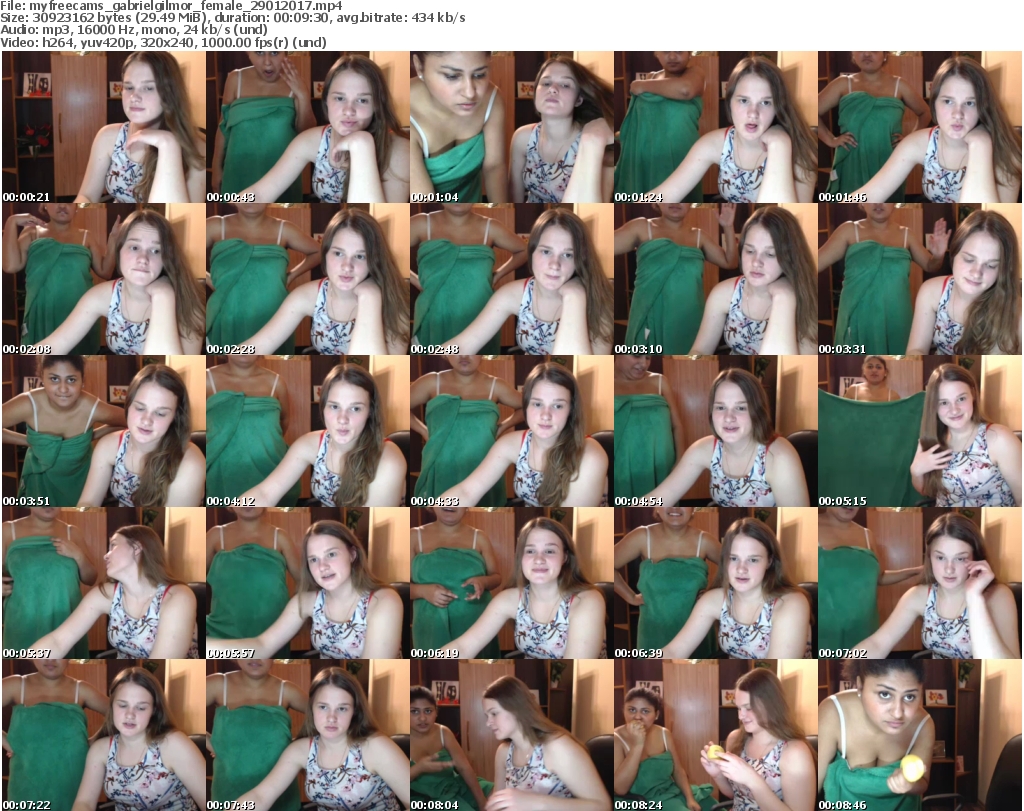Click the frame at 00:02:08

coord(104,279)
